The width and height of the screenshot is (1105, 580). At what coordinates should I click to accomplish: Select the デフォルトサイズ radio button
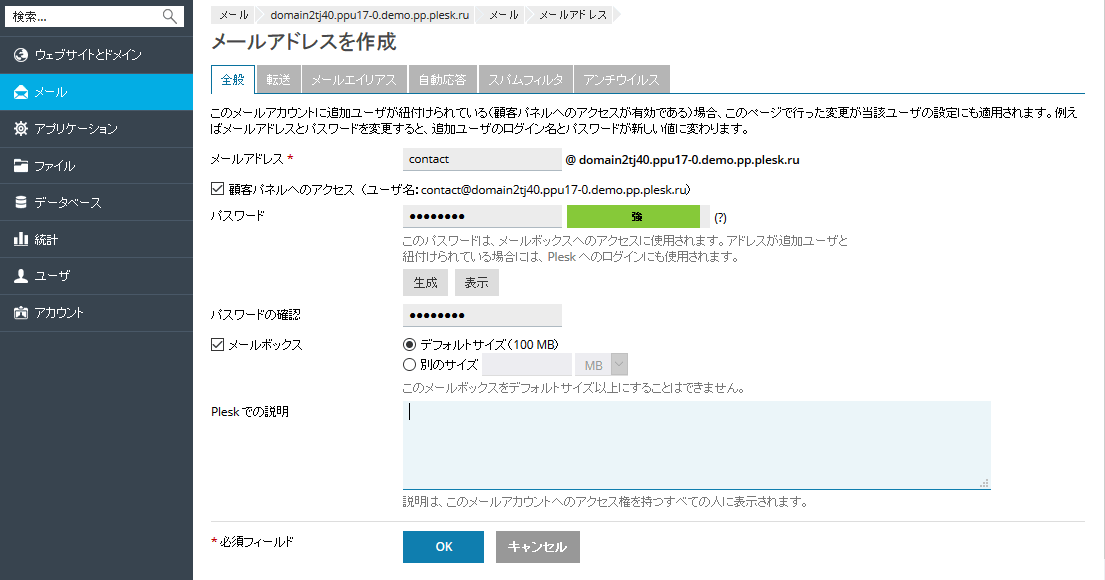409,344
